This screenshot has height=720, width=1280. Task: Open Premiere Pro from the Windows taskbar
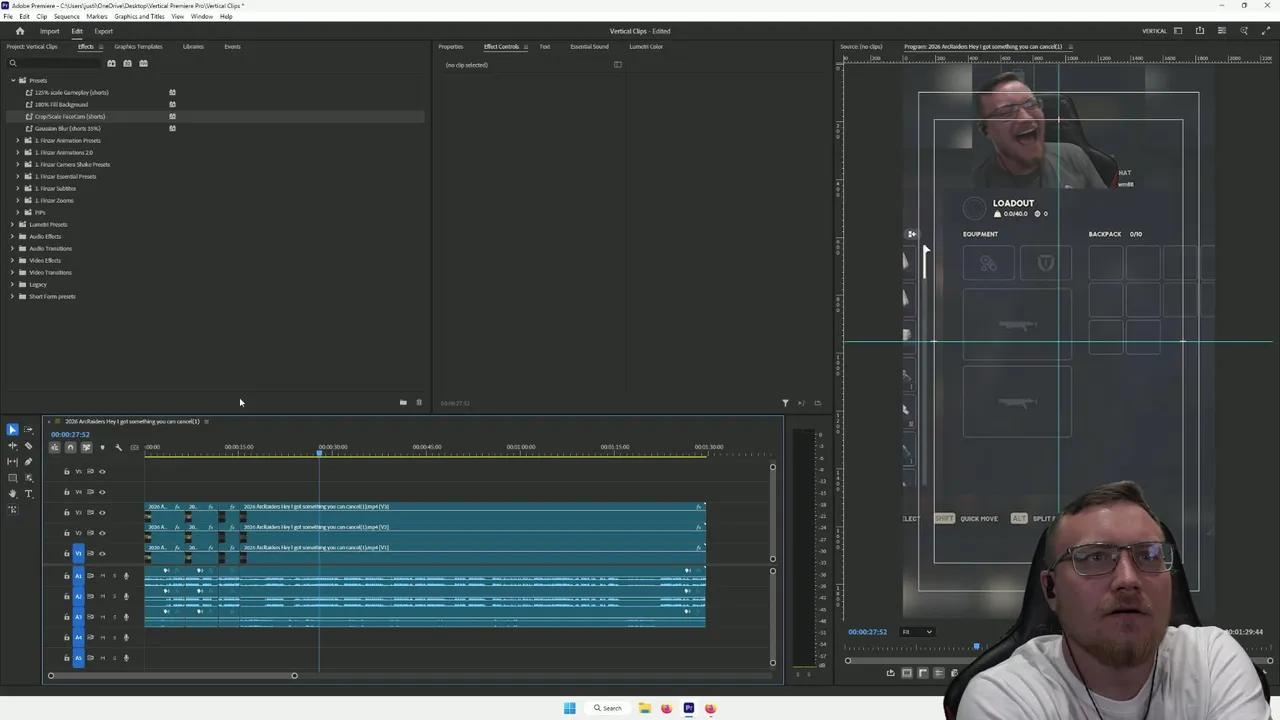pyautogui.click(x=688, y=708)
